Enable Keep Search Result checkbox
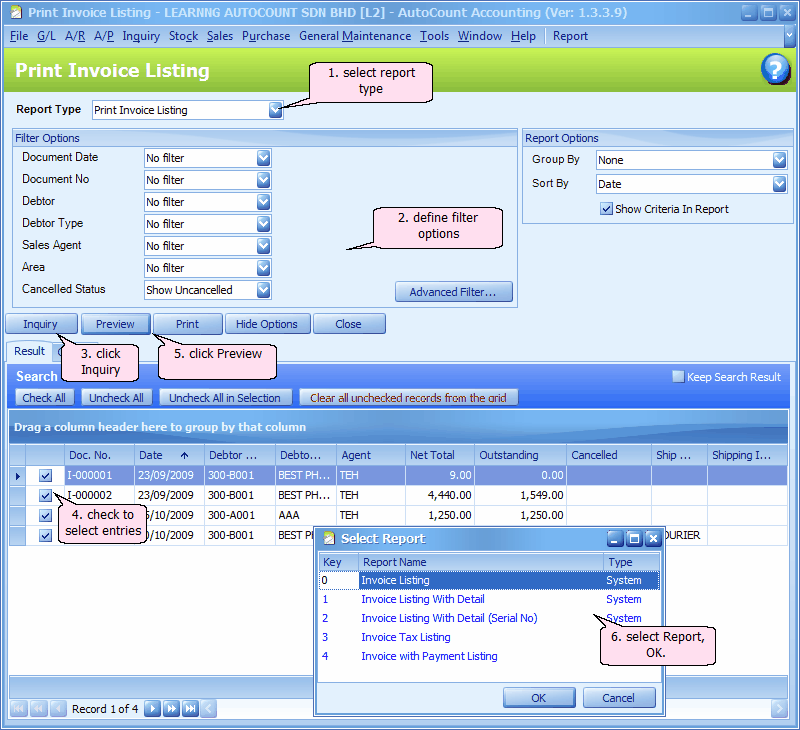 [678, 377]
